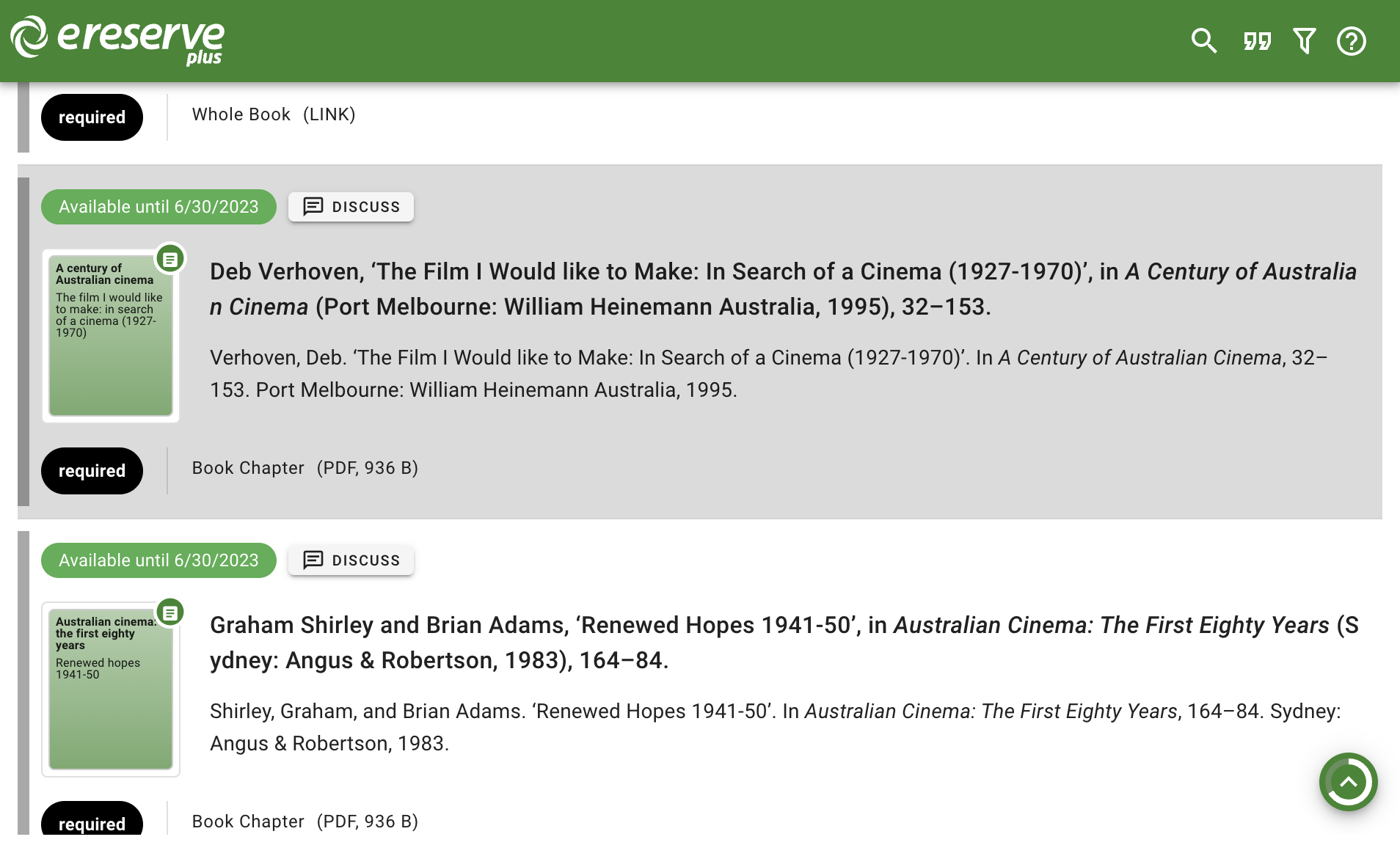Click second Available until 6/30/2023 badge

tap(158, 560)
